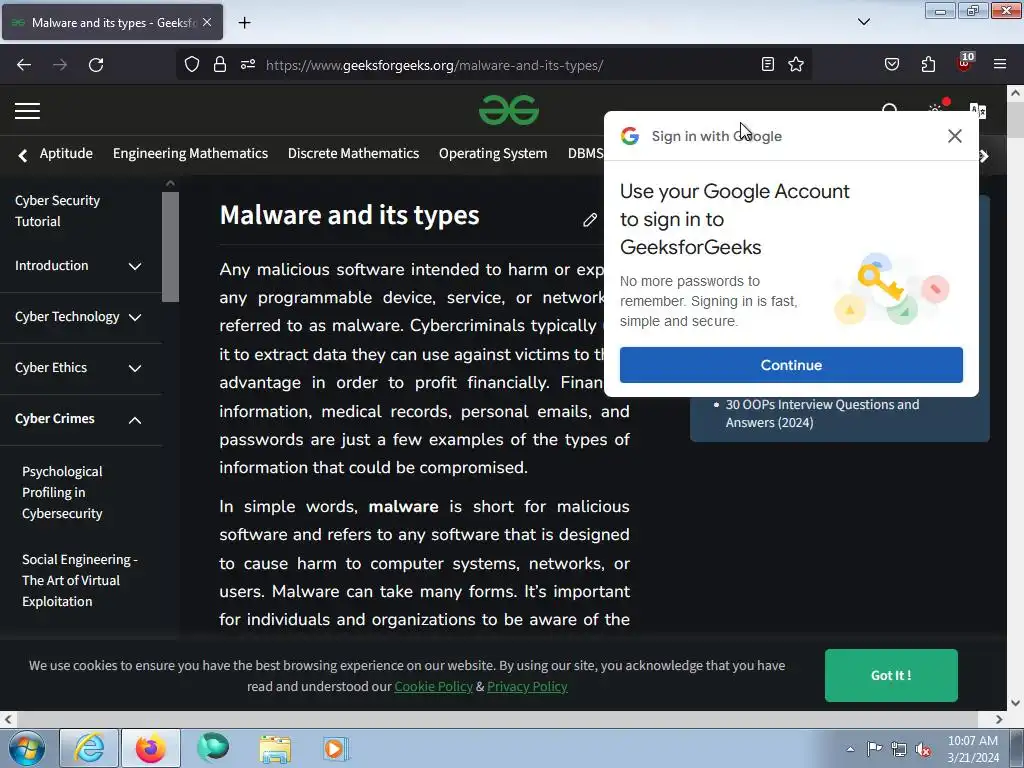
Task: Open File Explorer from taskbar
Action: 275,748
